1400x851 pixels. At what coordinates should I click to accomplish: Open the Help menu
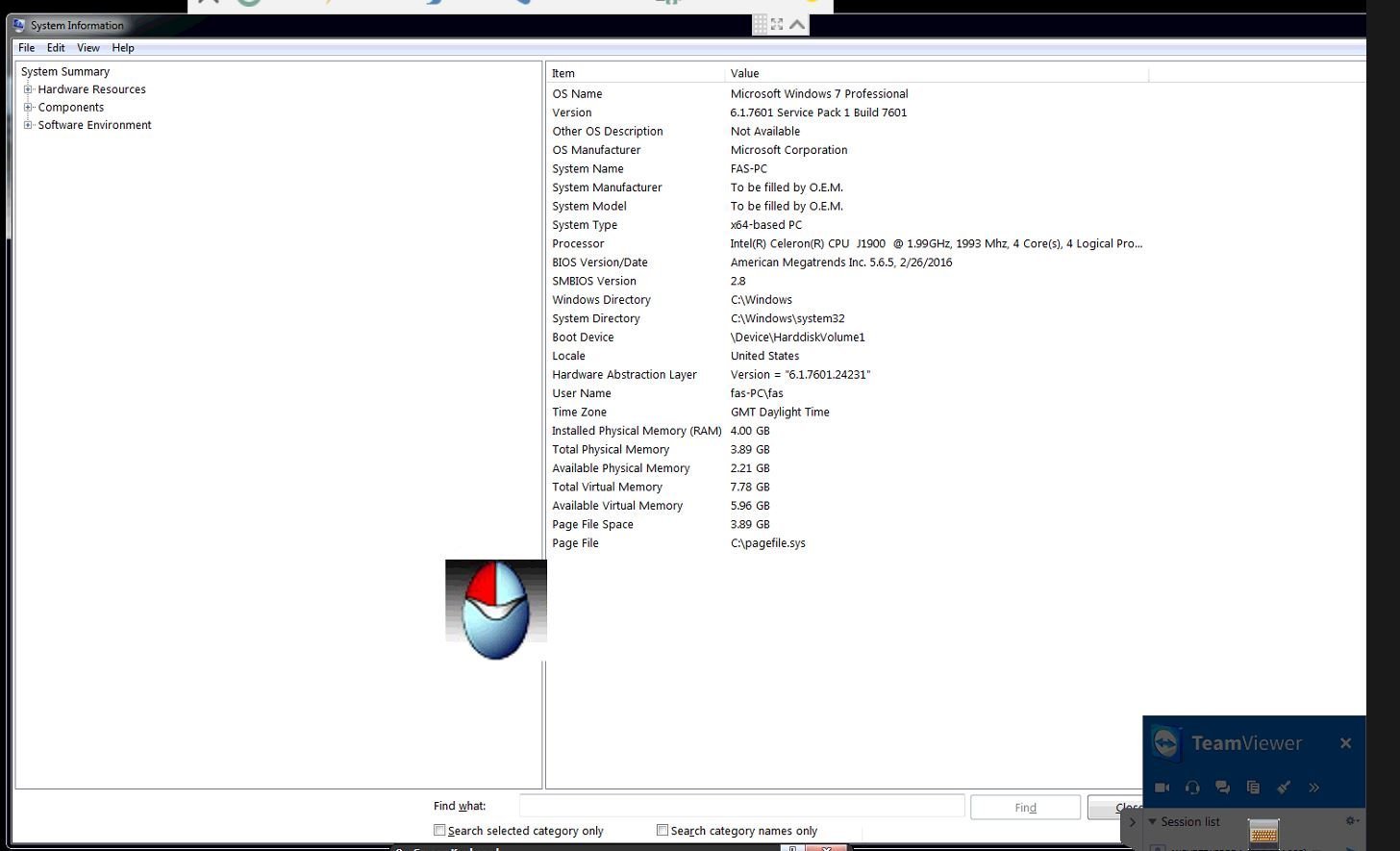pos(123,47)
